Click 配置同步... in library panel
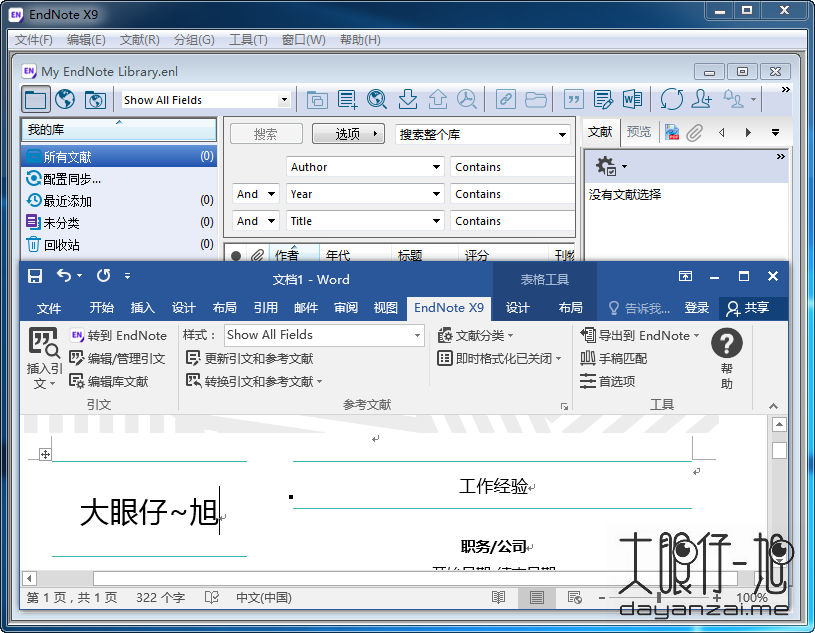 coord(119,179)
